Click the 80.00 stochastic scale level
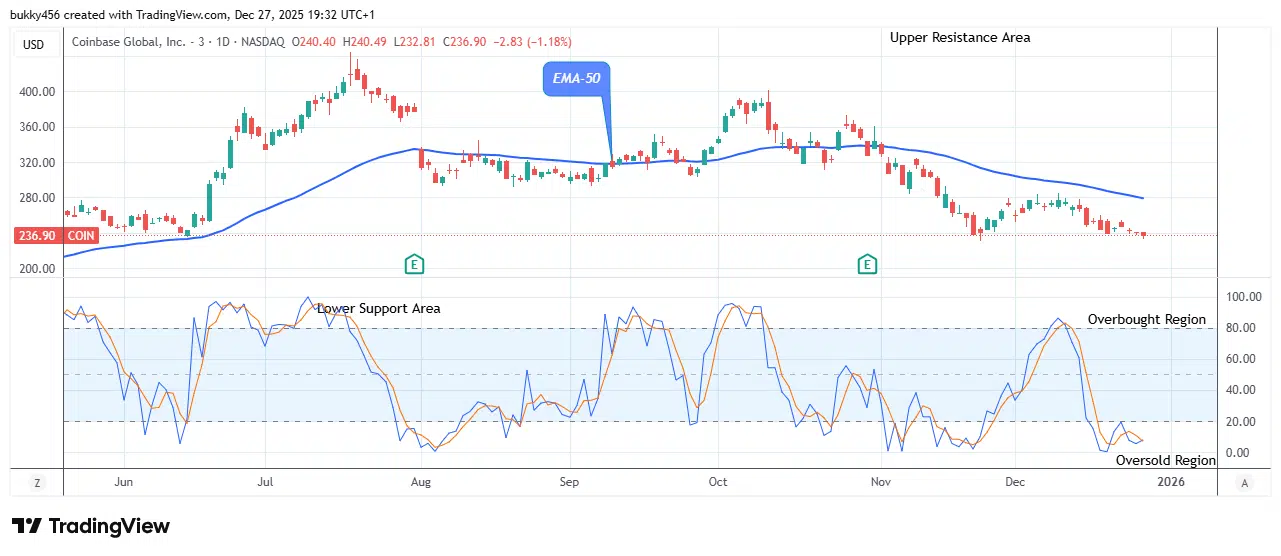 (1243, 328)
